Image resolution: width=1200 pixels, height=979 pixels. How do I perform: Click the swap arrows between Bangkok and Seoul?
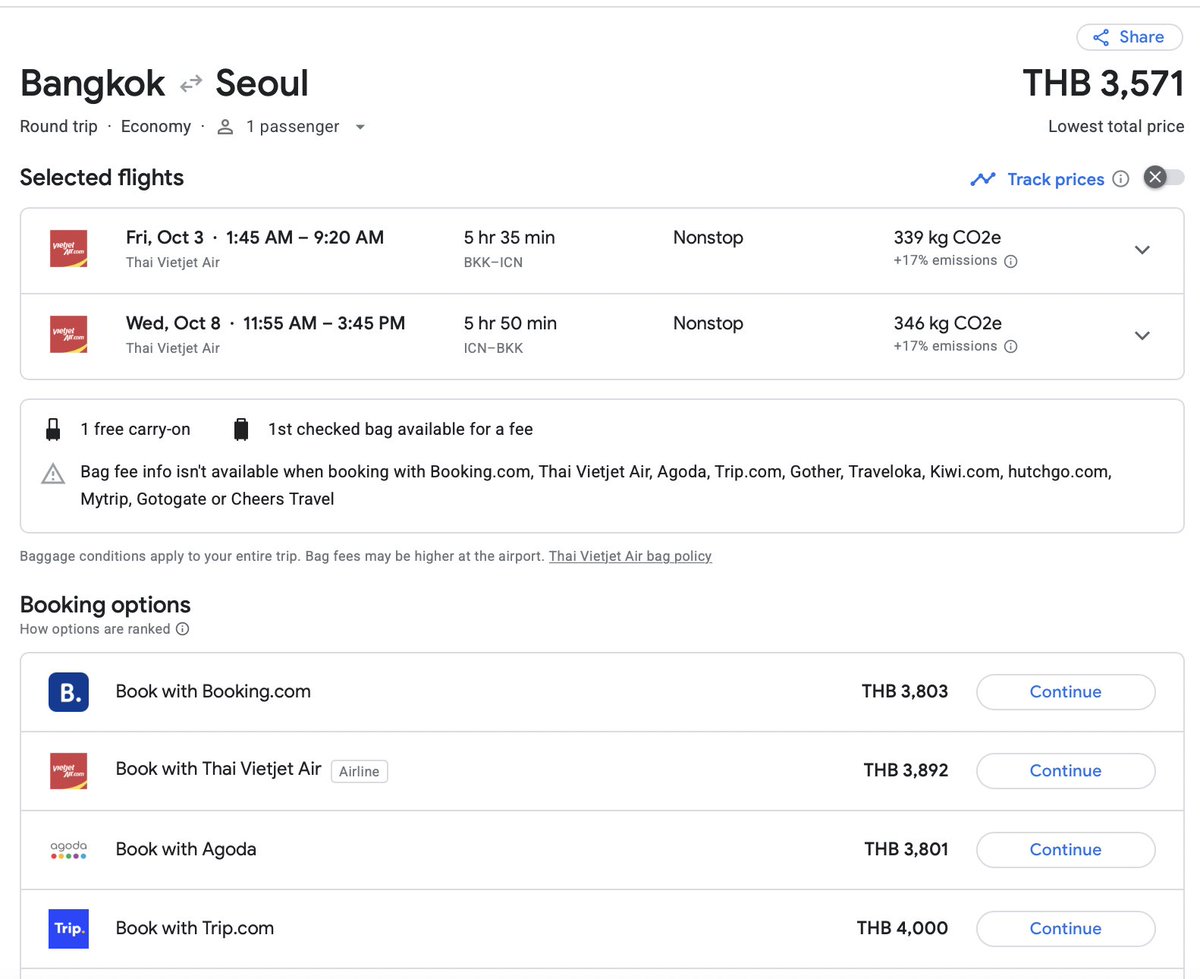189,84
